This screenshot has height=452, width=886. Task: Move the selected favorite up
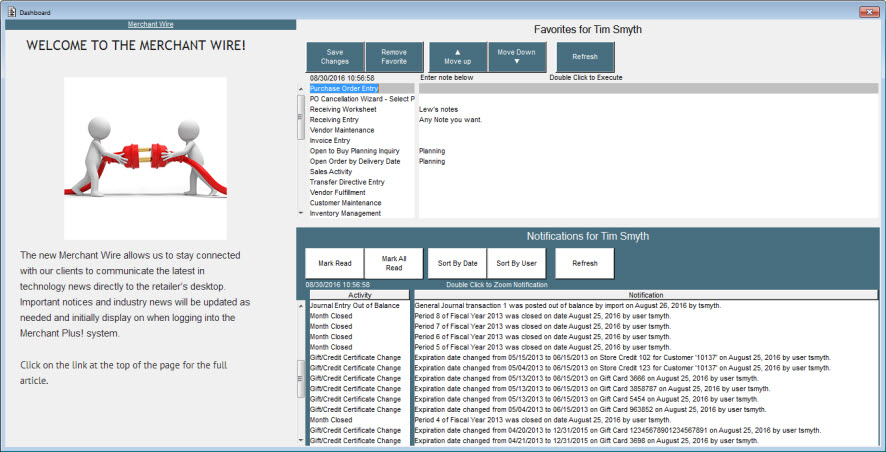pos(458,56)
